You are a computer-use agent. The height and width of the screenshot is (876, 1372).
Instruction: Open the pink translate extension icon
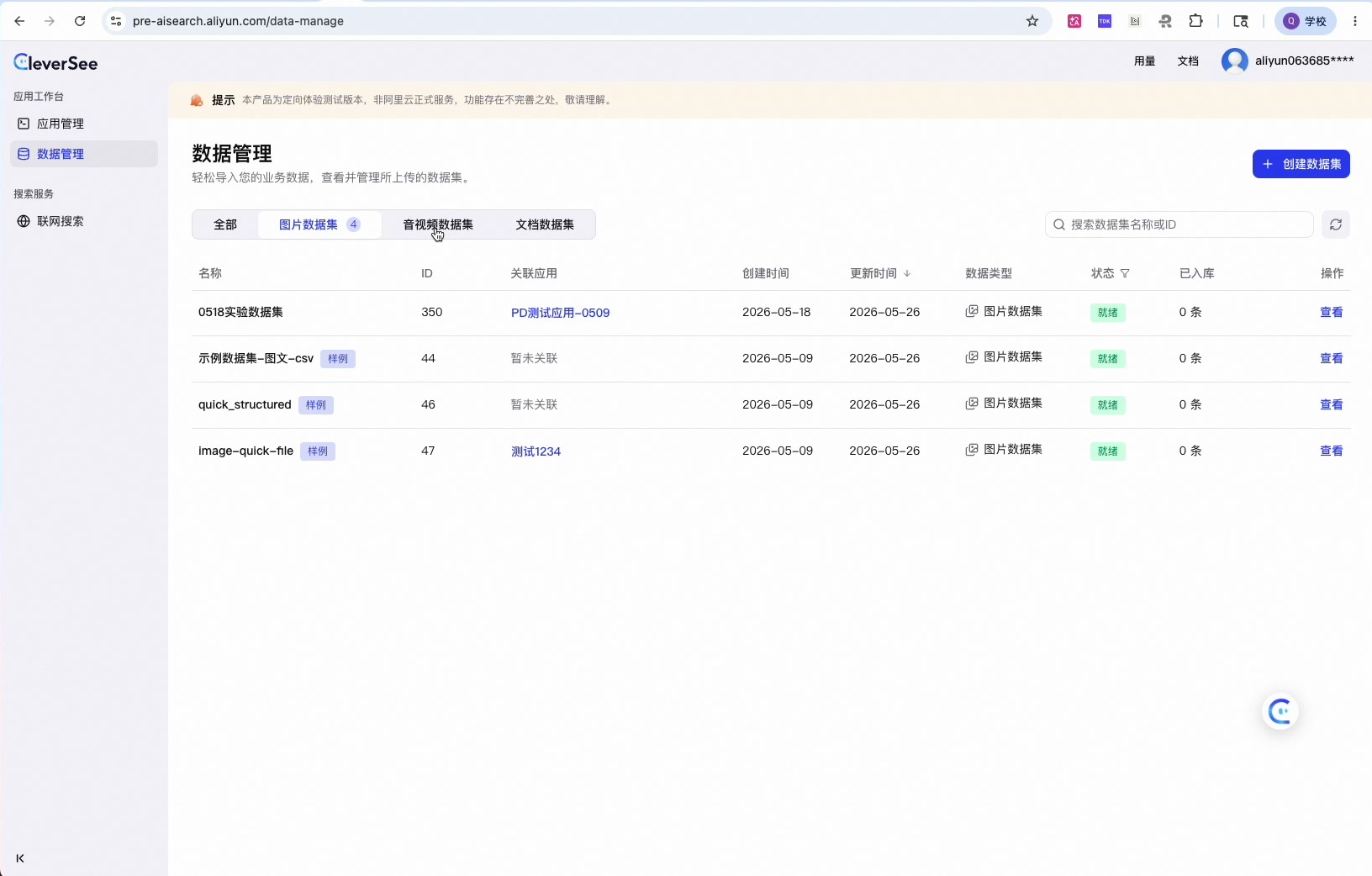click(1074, 21)
